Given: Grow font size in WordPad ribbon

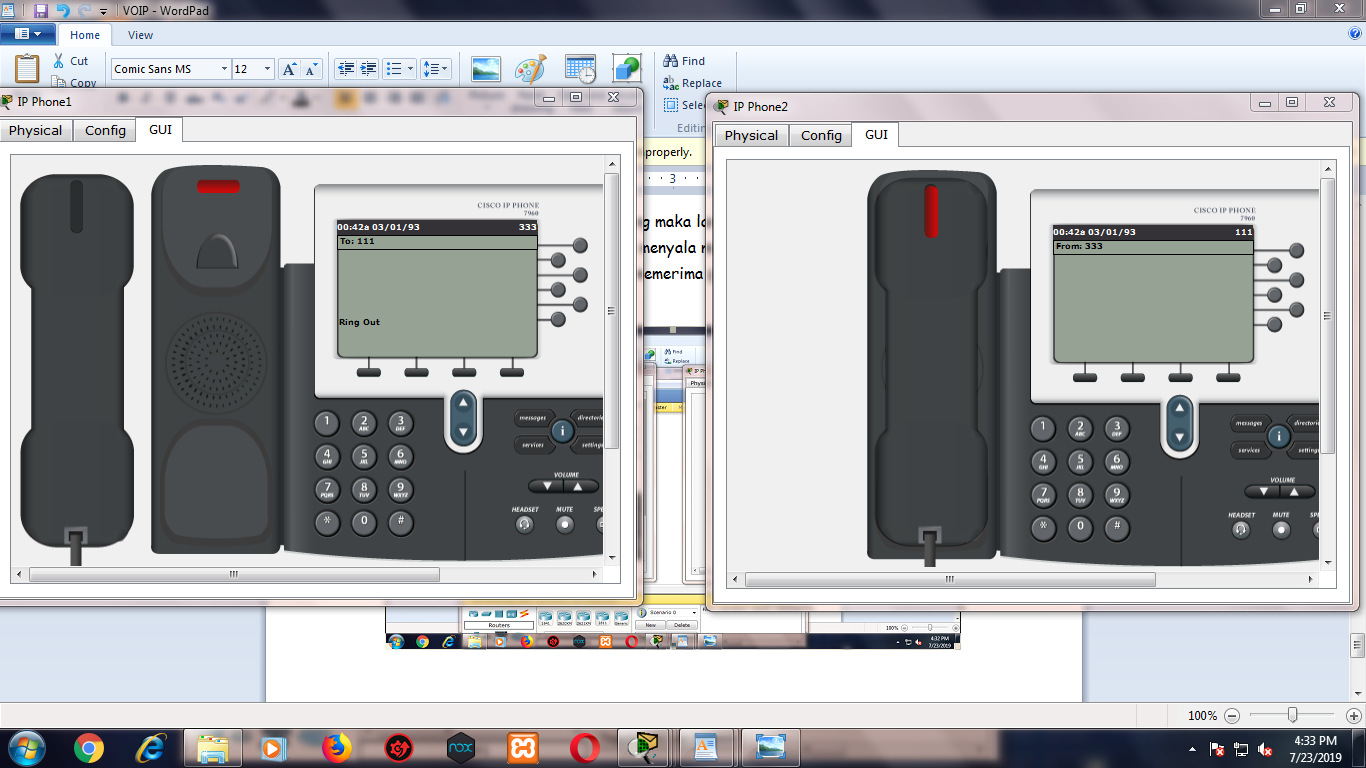Looking at the screenshot, I should point(289,69).
